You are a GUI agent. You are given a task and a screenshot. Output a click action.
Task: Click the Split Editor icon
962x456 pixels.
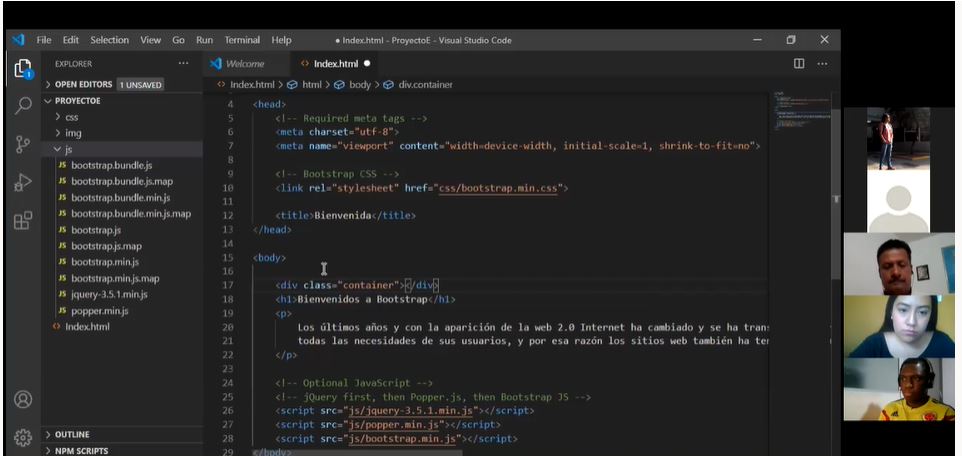[x=799, y=64]
